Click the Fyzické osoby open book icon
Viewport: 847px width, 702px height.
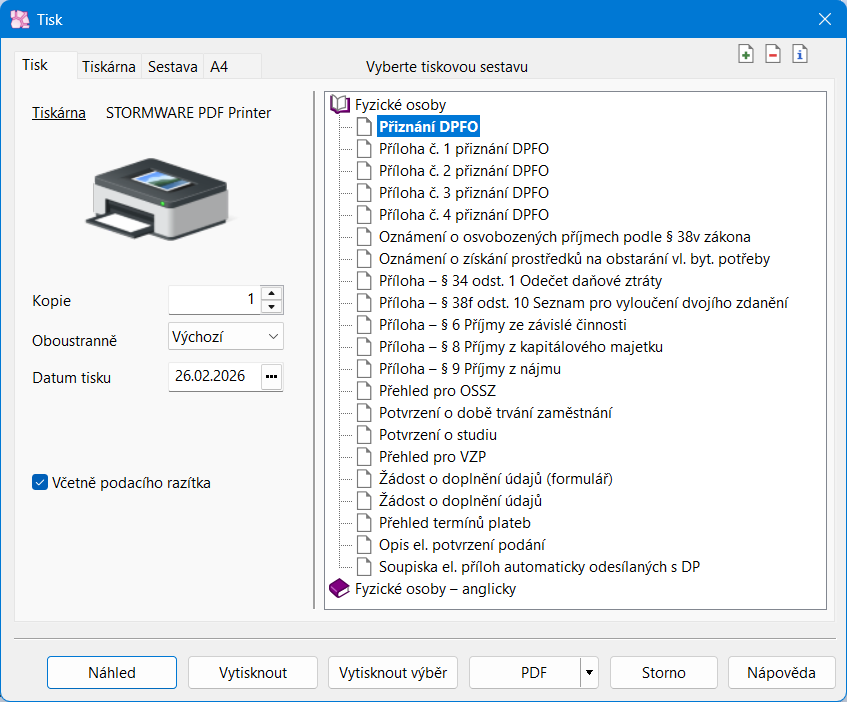point(340,104)
